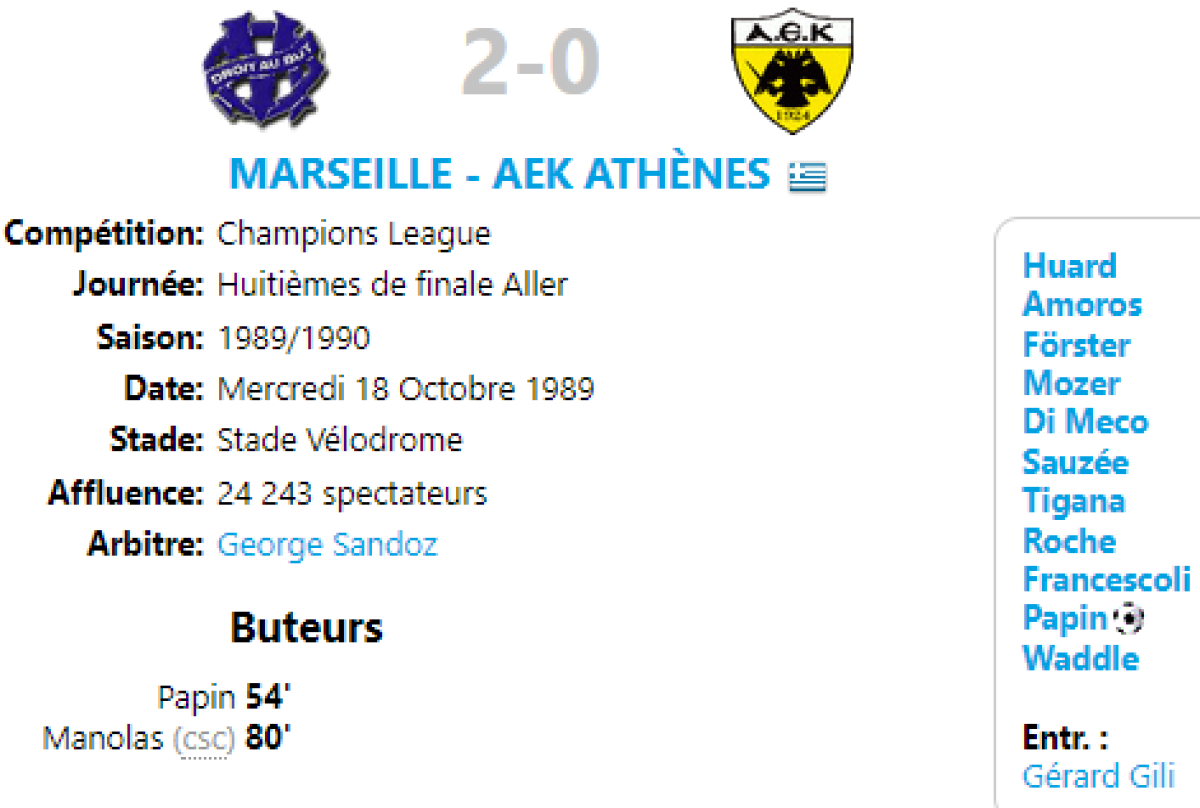Select Amoros in the lineup

coord(1081,305)
